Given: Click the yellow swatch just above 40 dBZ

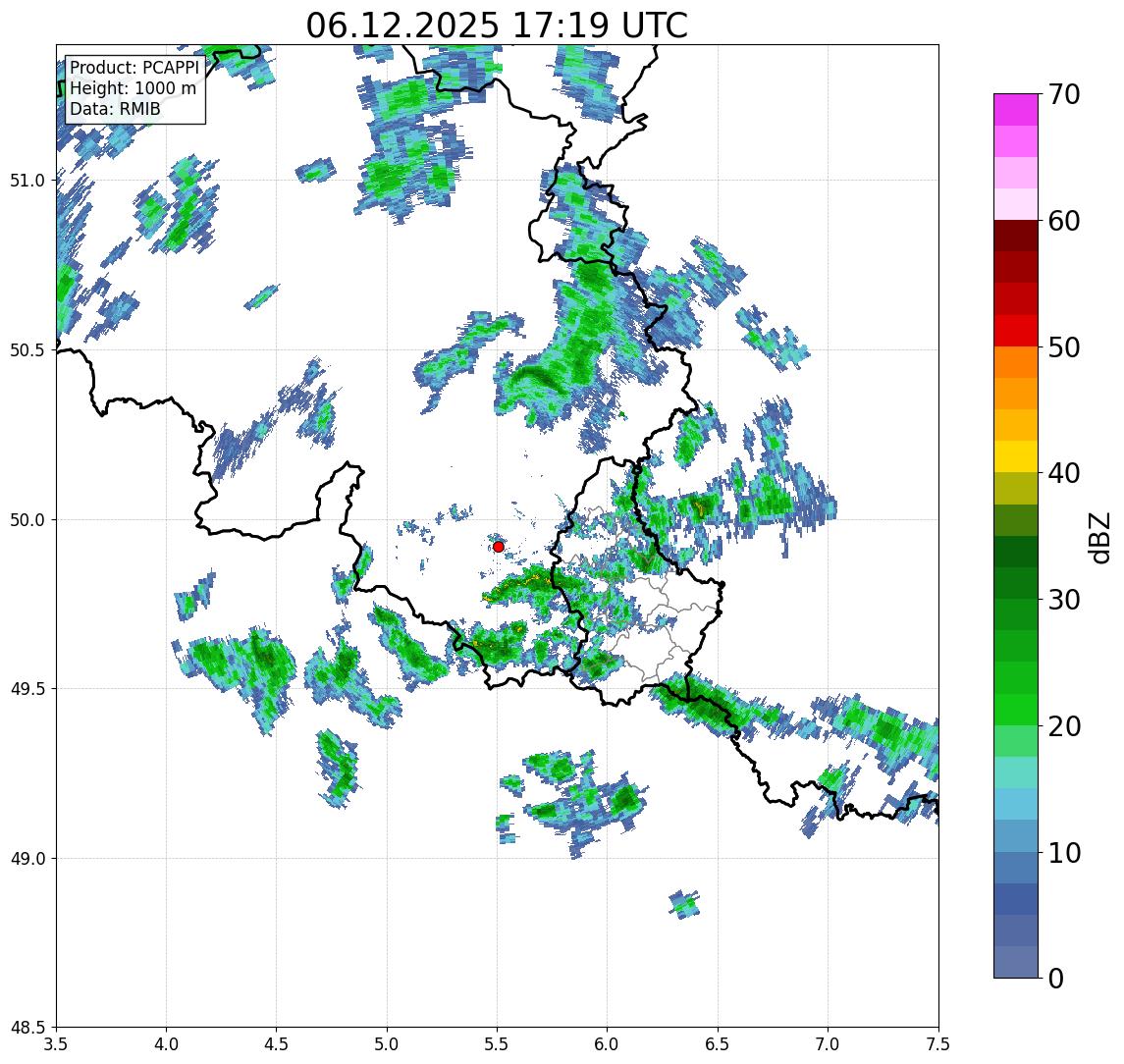Looking at the screenshot, I should 1016,456.
